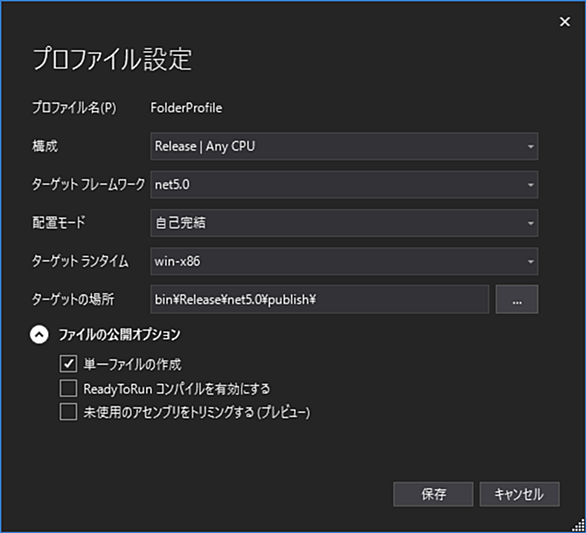This screenshot has height=533, width=586.
Task: Open the 配置モード dropdown showing 自己完結
Action: (x=344, y=223)
